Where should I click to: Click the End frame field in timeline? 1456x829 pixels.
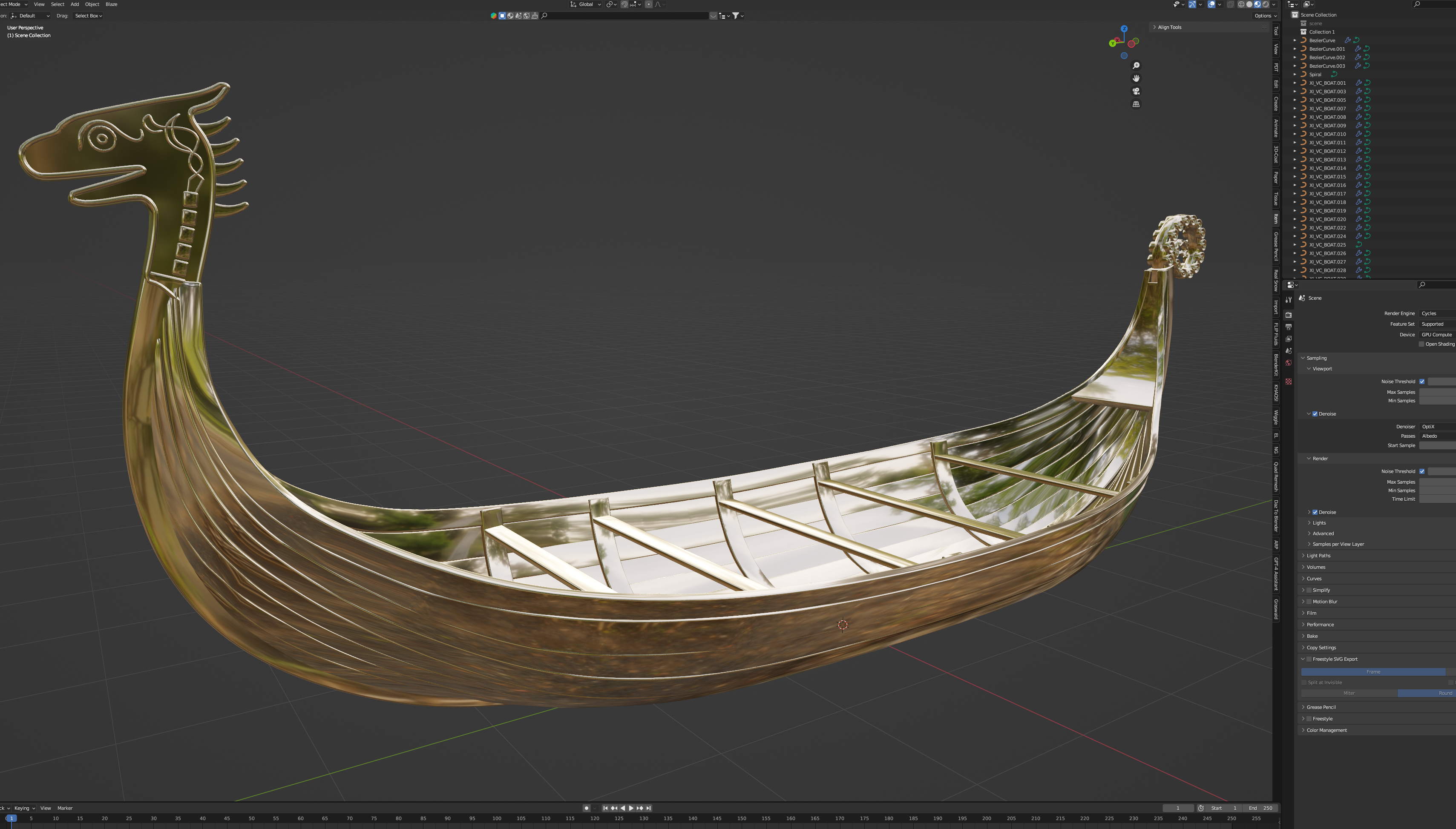(x=1260, y=808)
